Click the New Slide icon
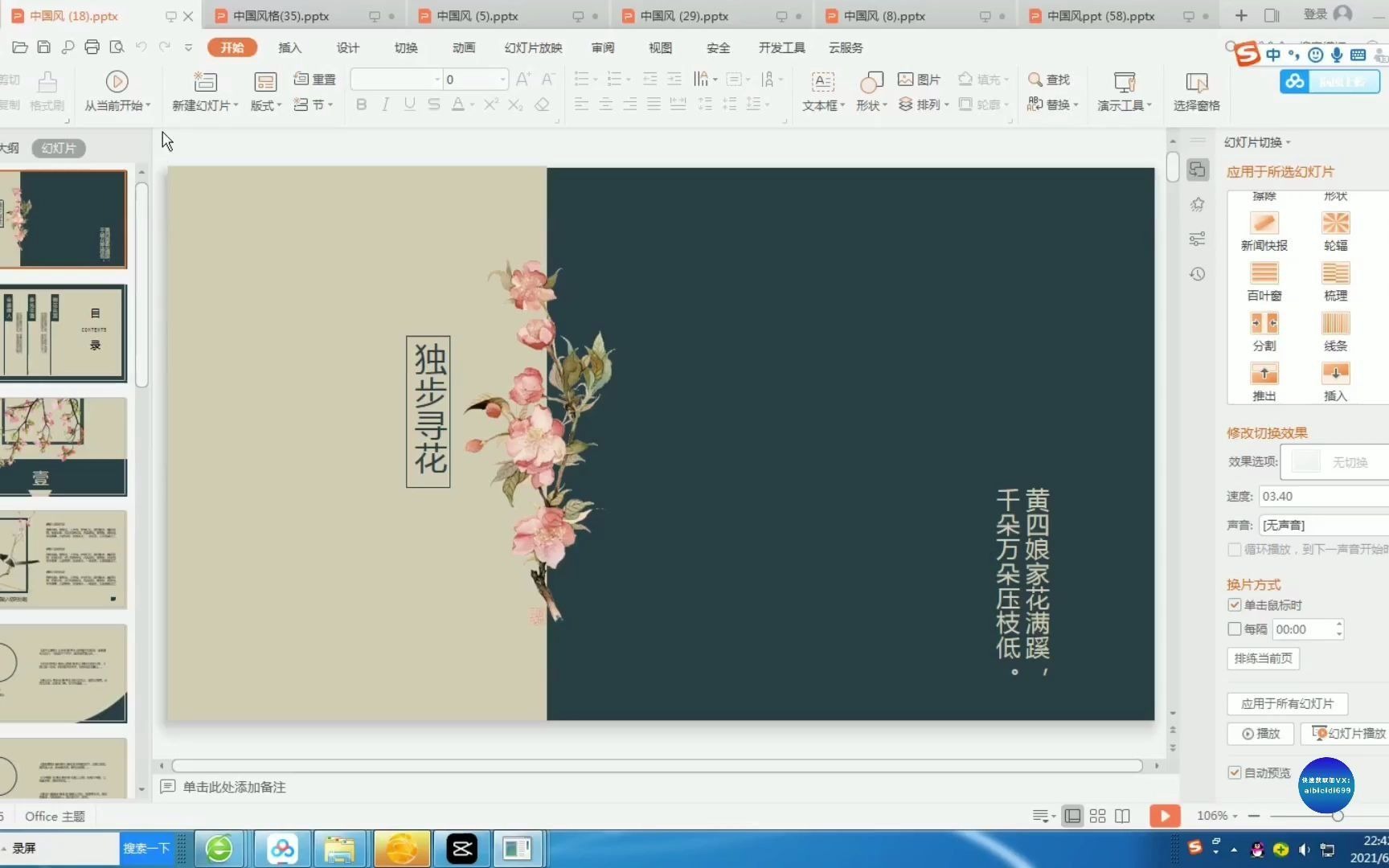The image size is (1389, 868). click(206, 81)
